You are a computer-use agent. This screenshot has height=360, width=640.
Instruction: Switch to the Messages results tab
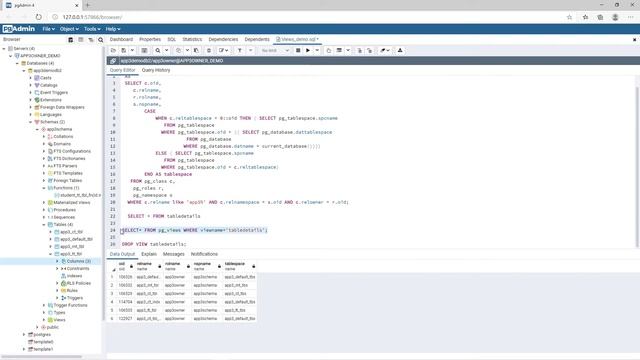click(173, 254)
